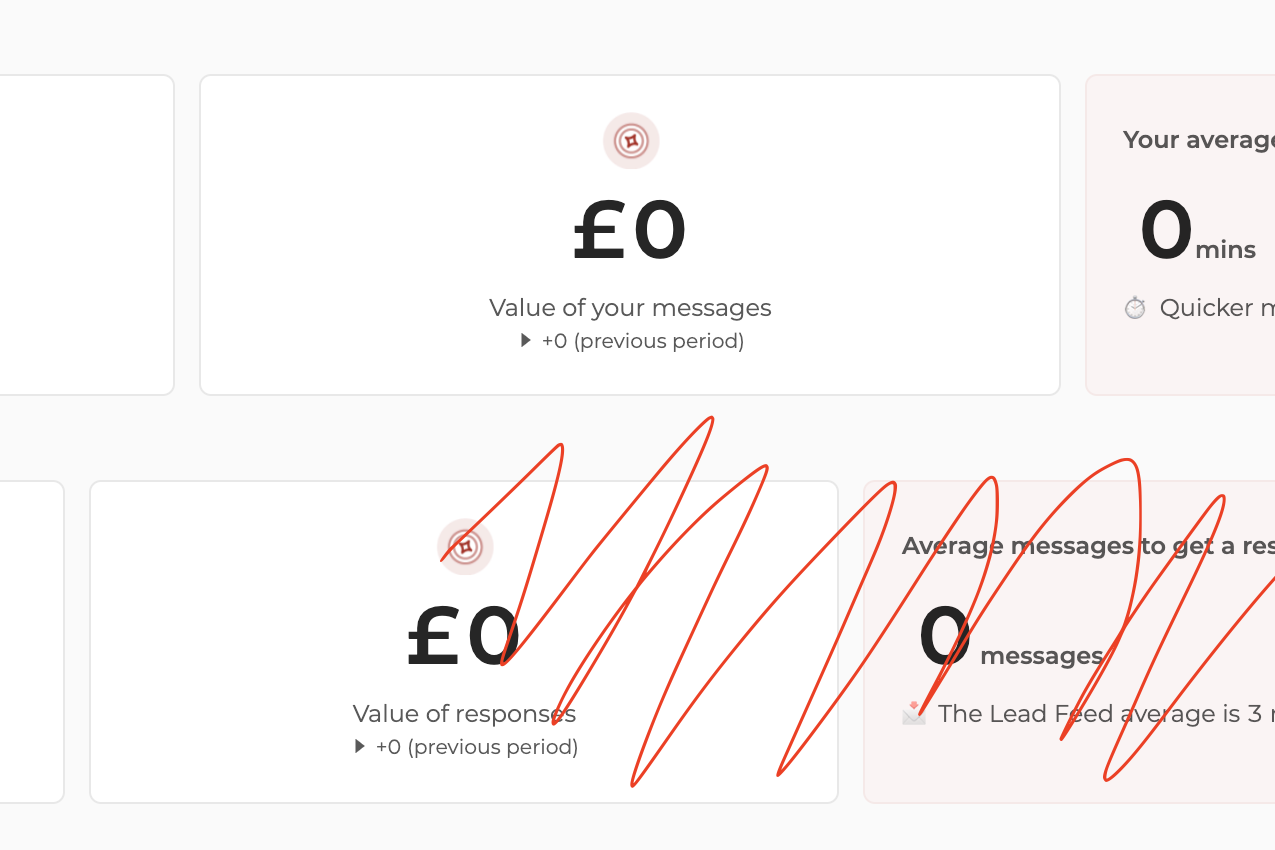Click the messages unit label beside the zero
This screenshot has width=1275, height=850.
1041,656
